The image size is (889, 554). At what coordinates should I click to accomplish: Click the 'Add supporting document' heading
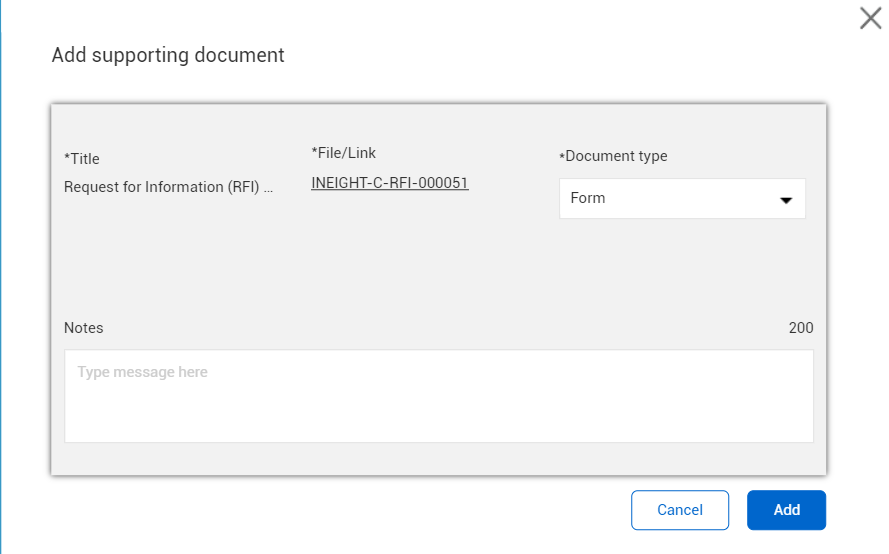point(168,55)
